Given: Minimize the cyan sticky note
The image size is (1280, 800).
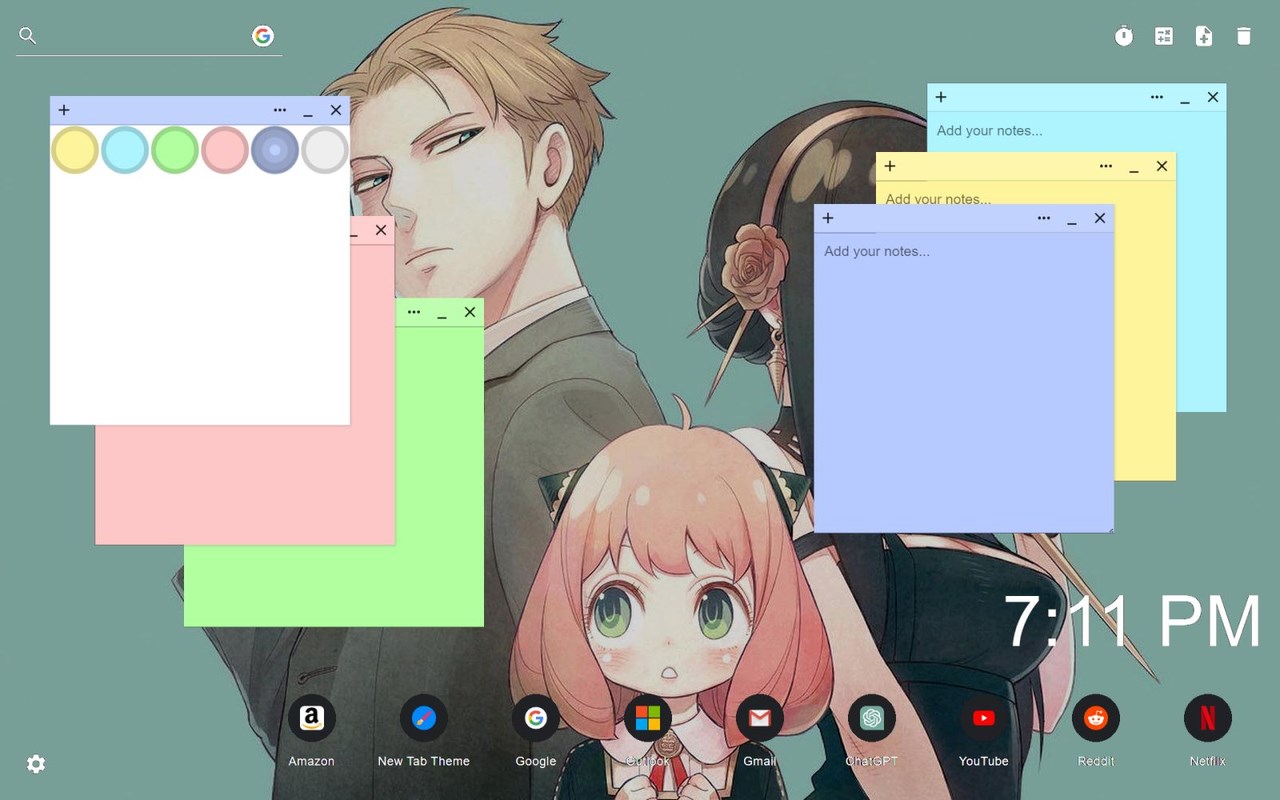Looking at the screenshot, I should pyautogui.click(x=1185, y=99).
